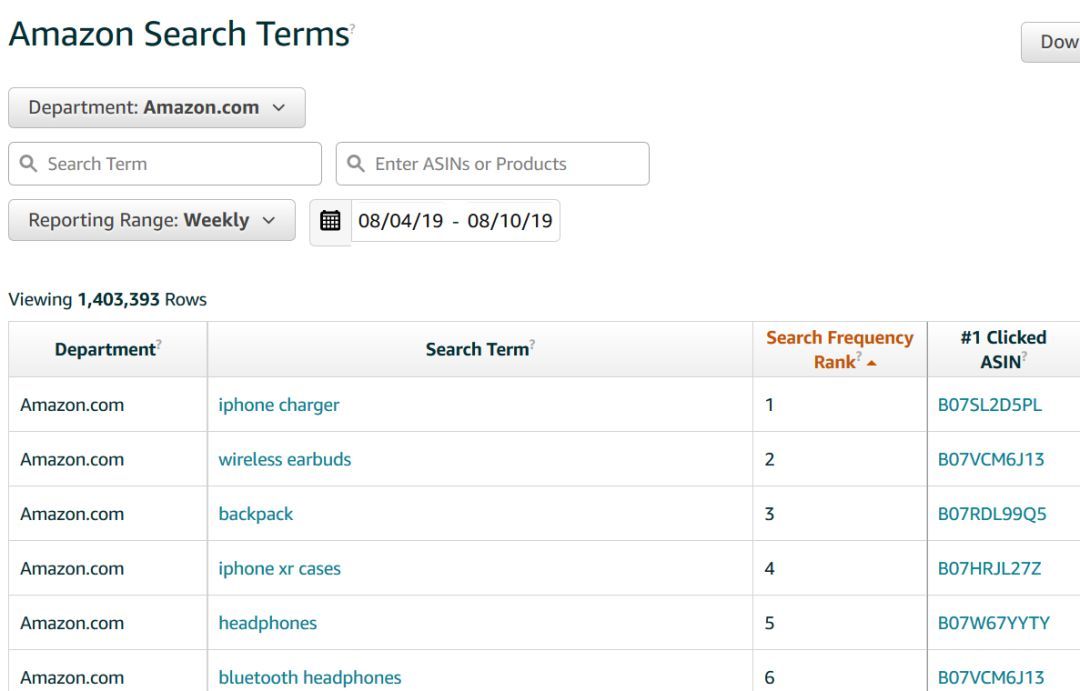Open the Department: Amazon.com dropdown
Viewport: 1080px width, 691px height.
coord(157,107)
